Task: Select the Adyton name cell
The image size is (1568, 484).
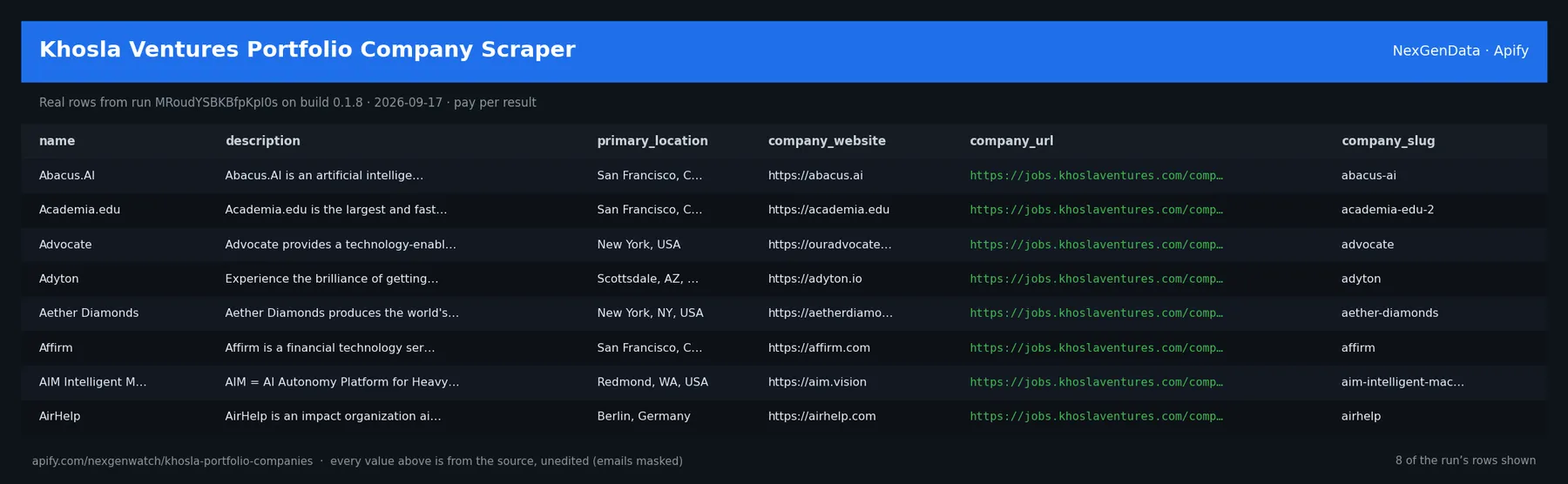Action: (x=58, y=279)
